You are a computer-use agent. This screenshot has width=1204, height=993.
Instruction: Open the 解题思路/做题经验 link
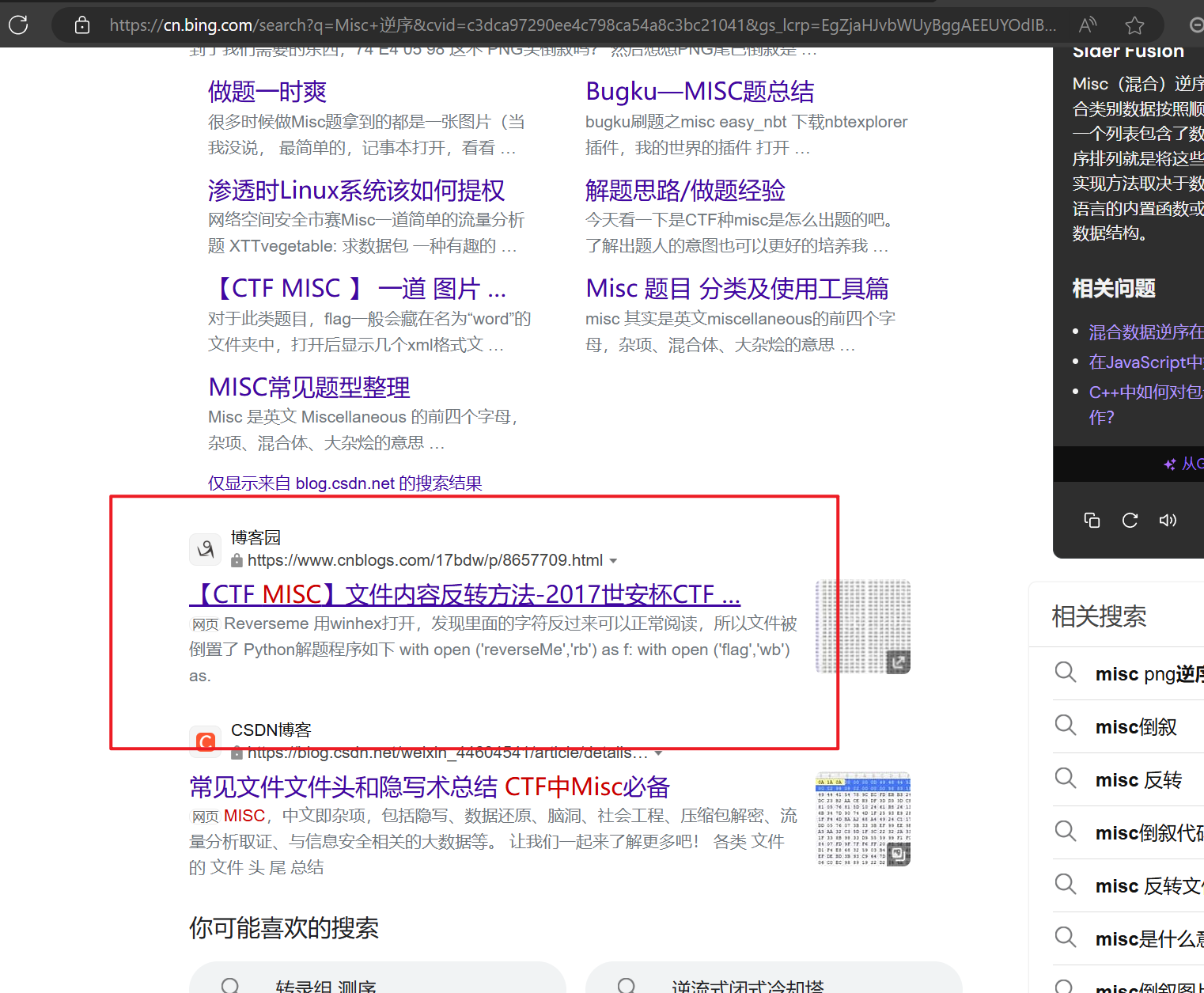[685, 191]
